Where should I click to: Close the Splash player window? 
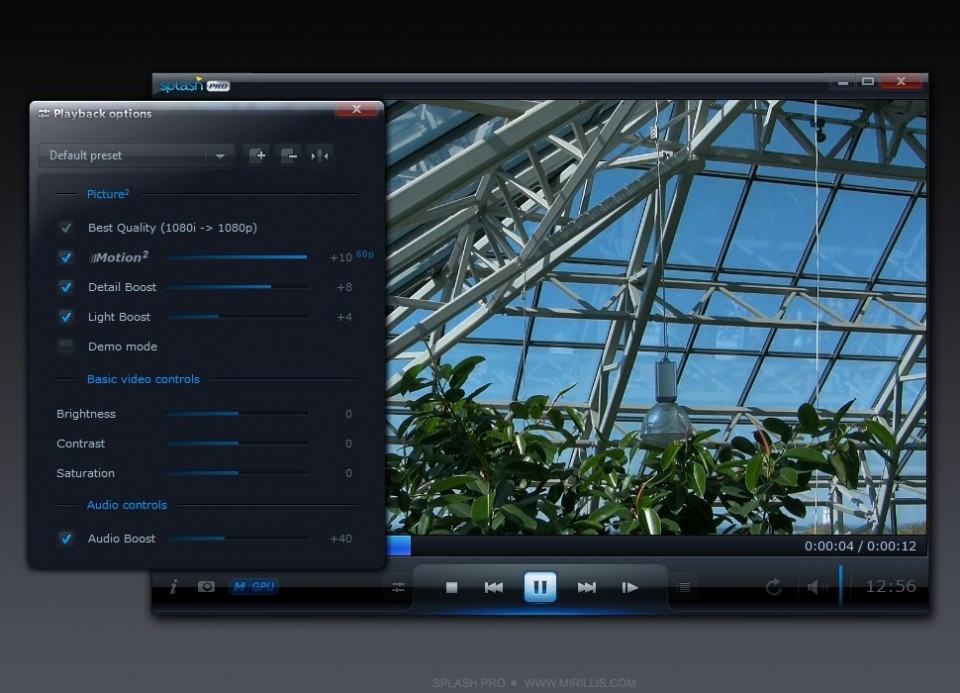[901, 81]
